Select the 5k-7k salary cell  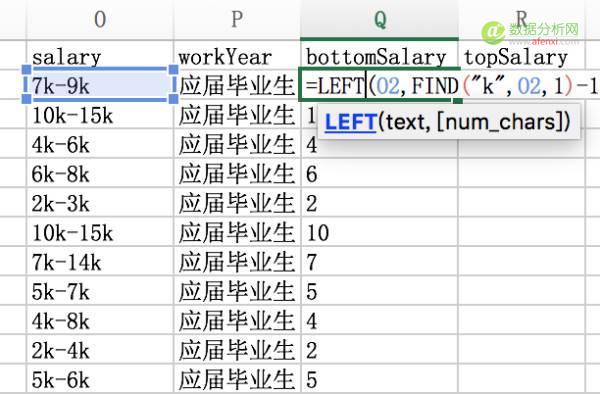pos(100,291)
